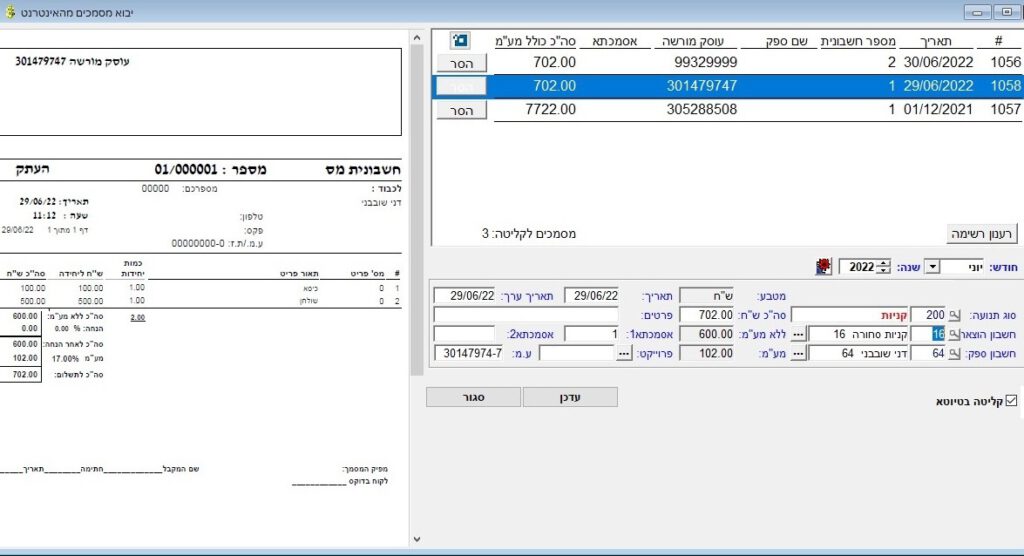
Task: Click the ללא מע"מ field showing 600.00
Action: (x=707, y=334)
